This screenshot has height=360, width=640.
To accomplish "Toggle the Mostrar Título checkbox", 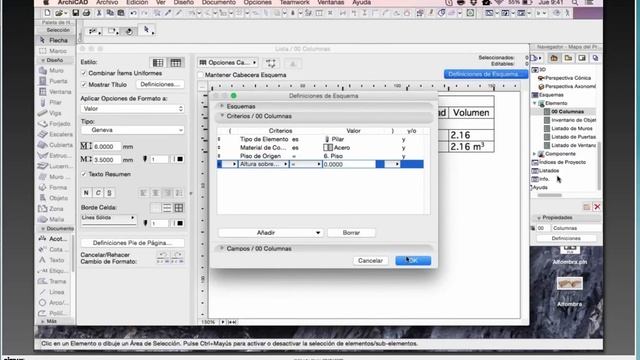I will pyautogui.click(x=84, y=84).
